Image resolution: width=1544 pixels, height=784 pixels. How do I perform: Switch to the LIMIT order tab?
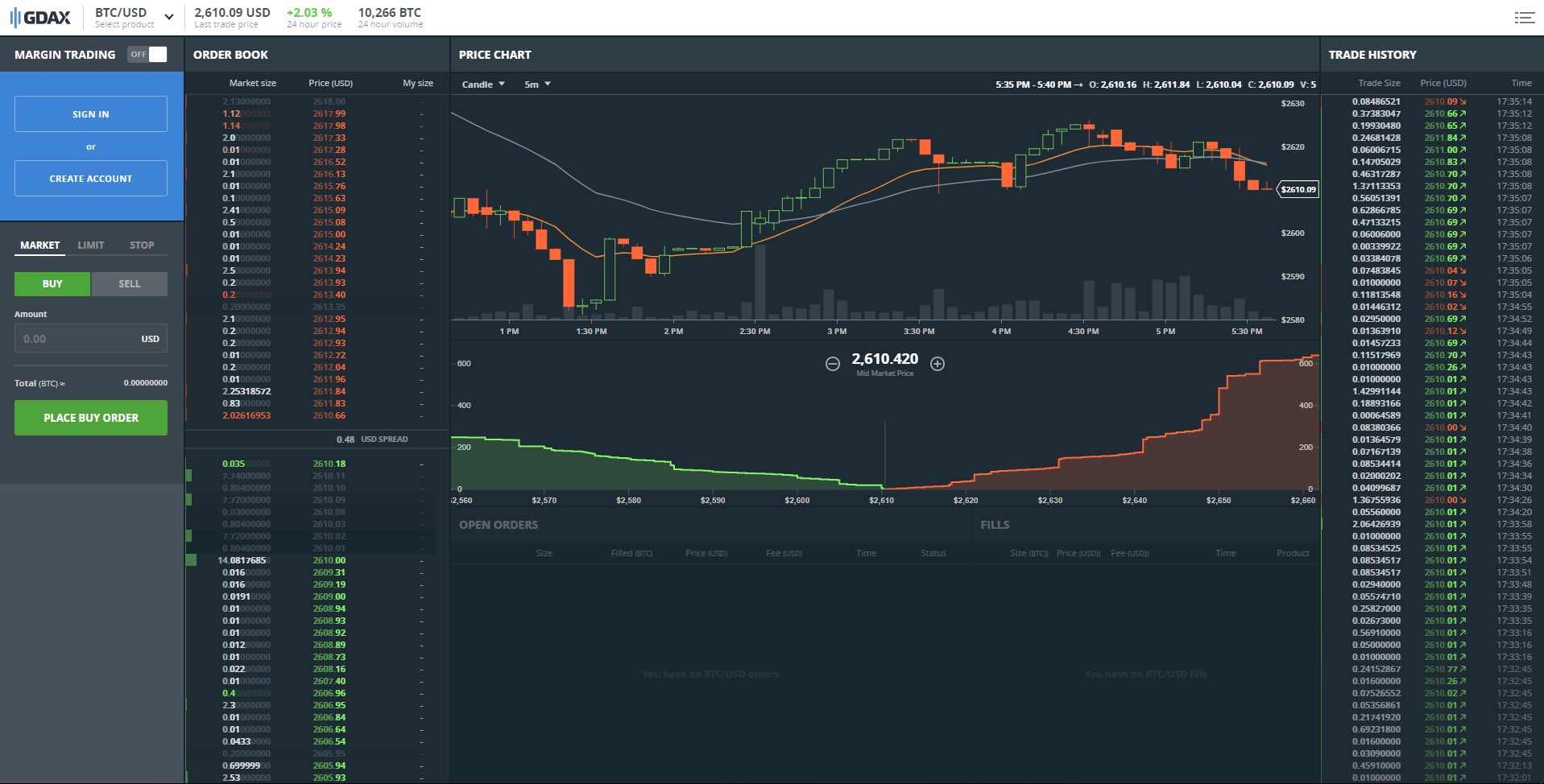point(90,246)
